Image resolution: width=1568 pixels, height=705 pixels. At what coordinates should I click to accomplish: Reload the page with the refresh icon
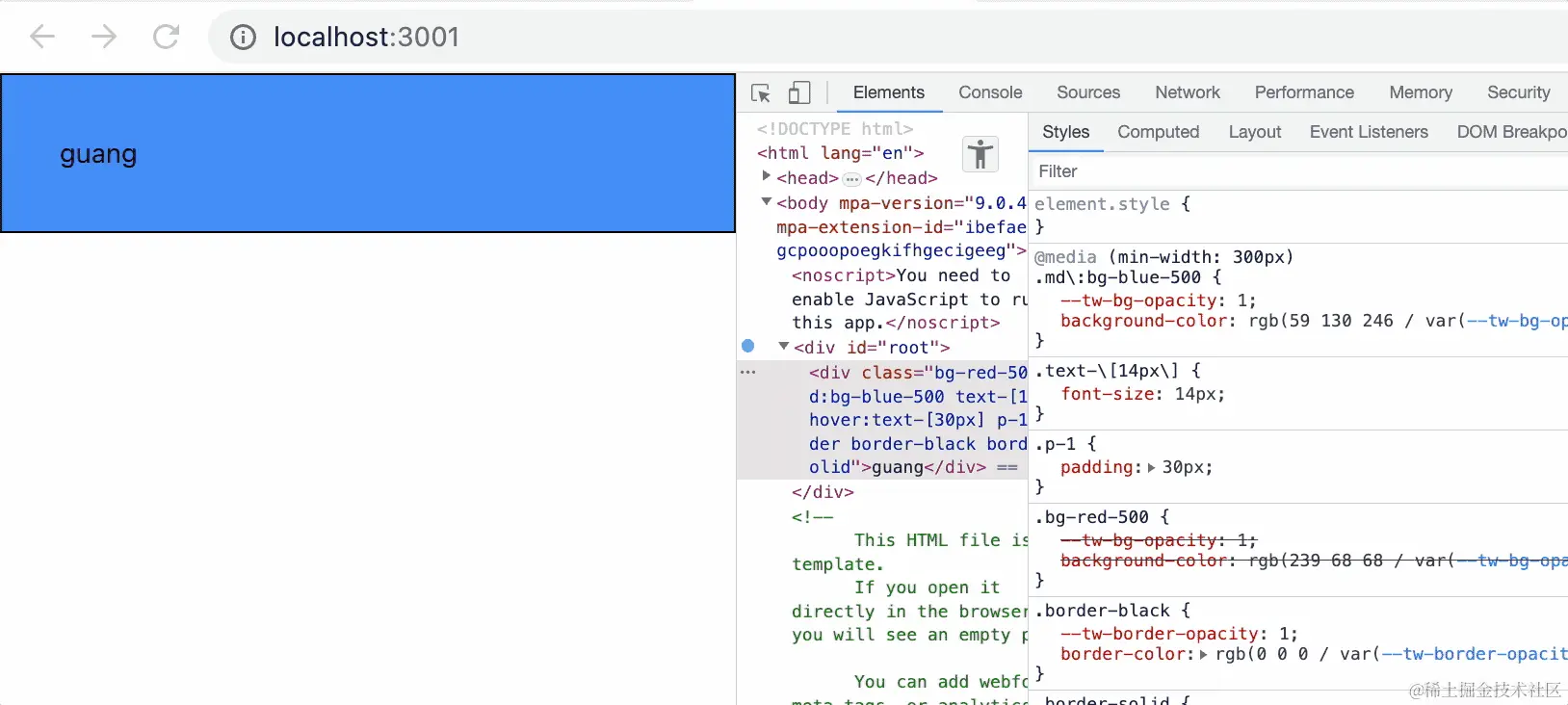167,37
